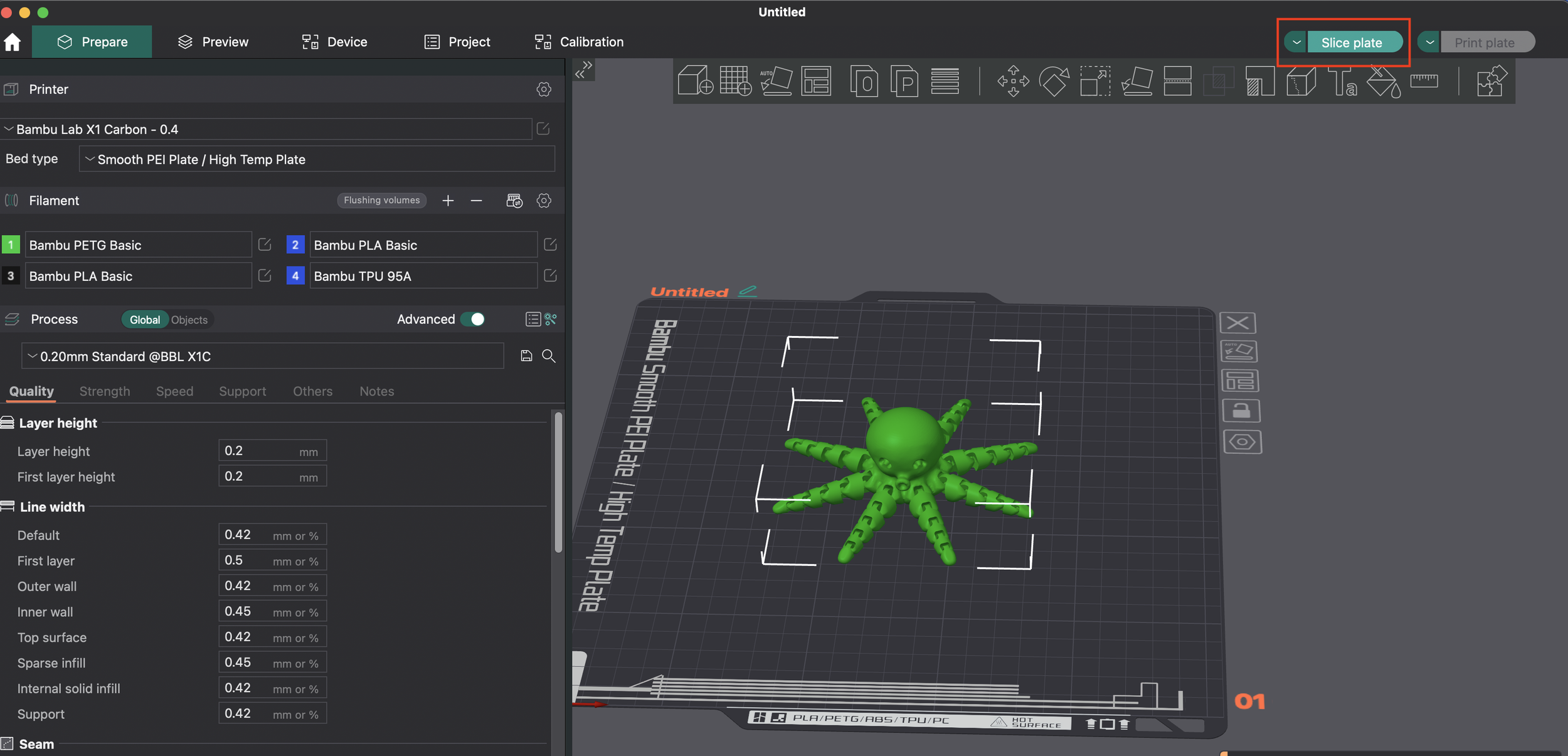
Task: Turn off the Advanced toggle
Action: tap(473, 319)
